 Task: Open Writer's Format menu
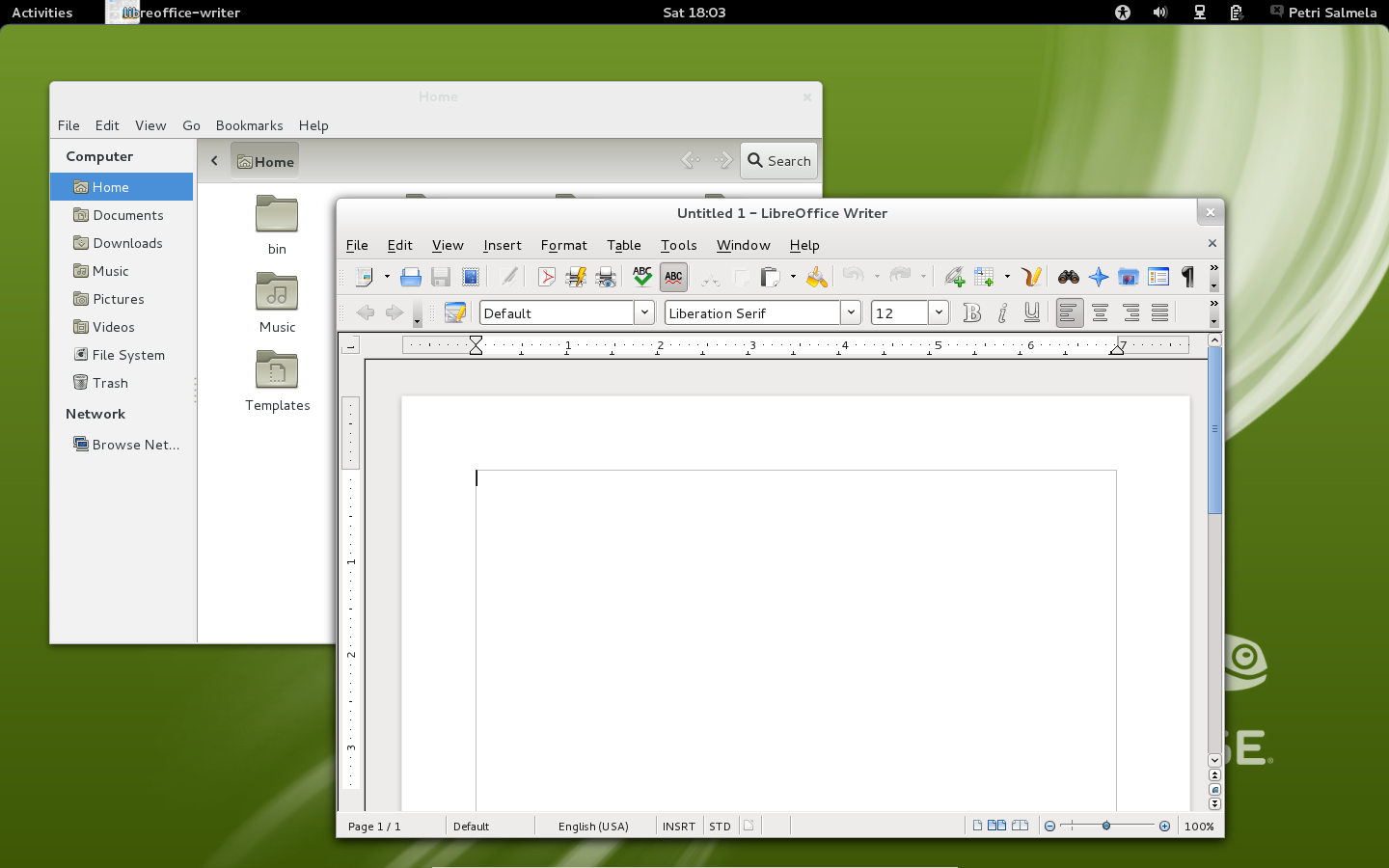(563, 245)
